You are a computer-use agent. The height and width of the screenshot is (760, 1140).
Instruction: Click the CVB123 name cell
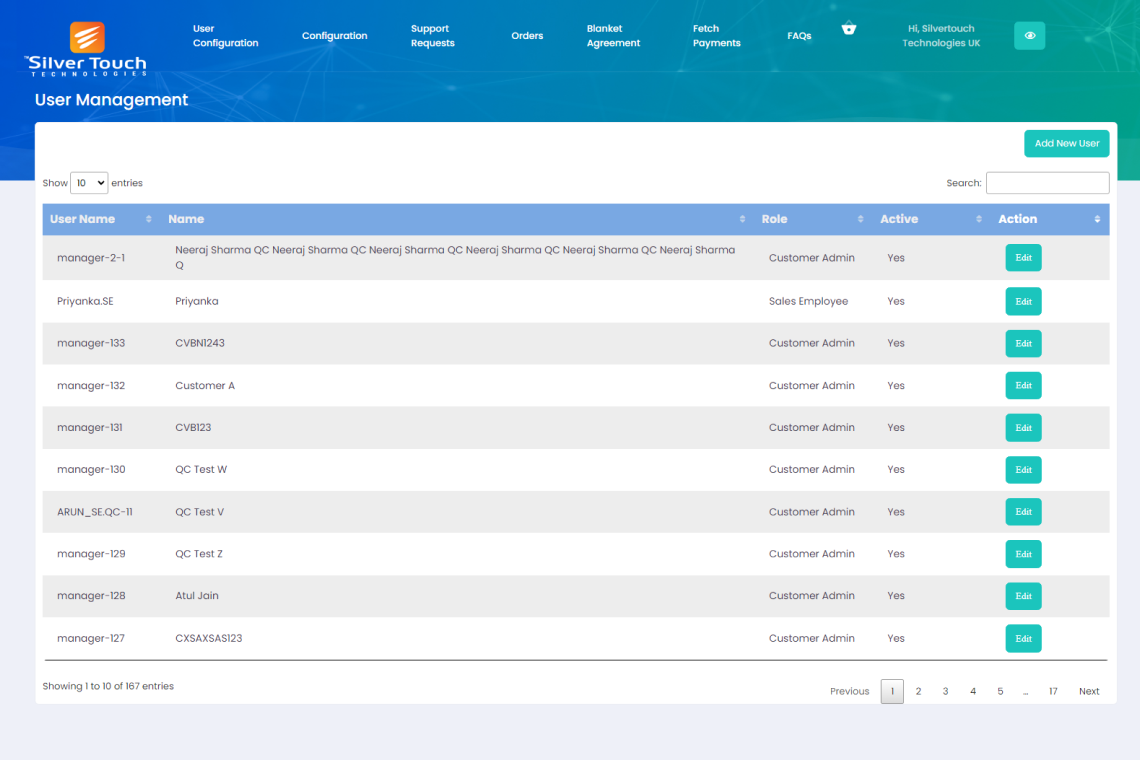pos(193,428)
